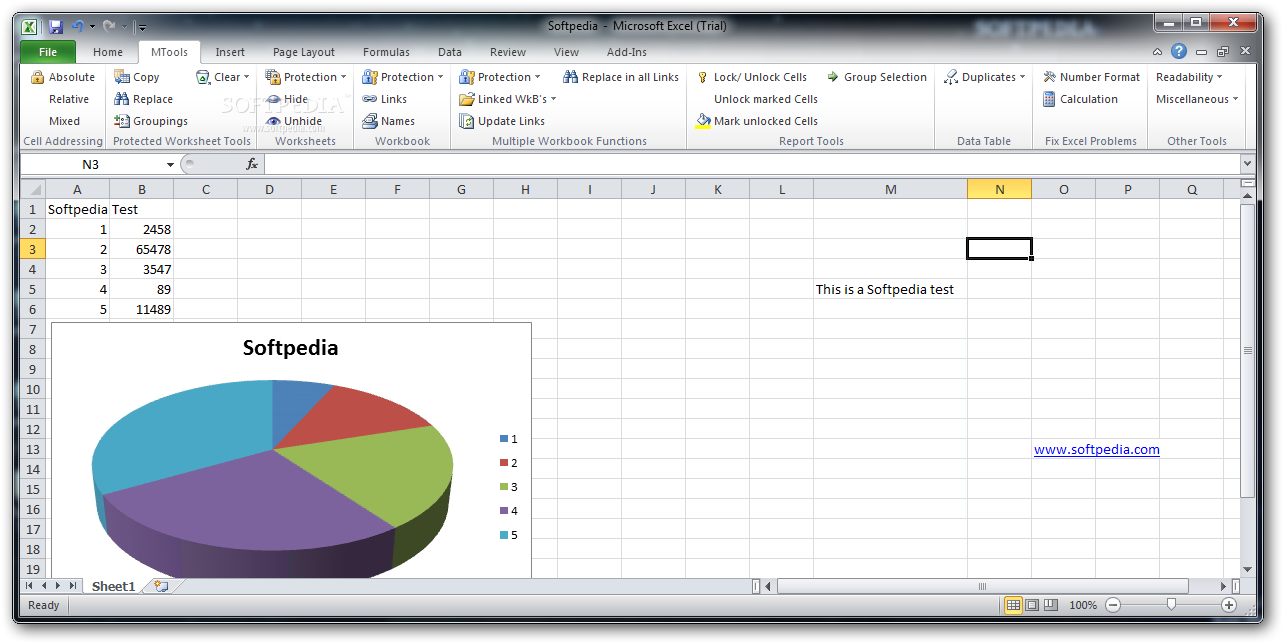This screenshot has width=1284, height=644.
Task: Click the Replace binoculars tool
Action: click(144, 99)
